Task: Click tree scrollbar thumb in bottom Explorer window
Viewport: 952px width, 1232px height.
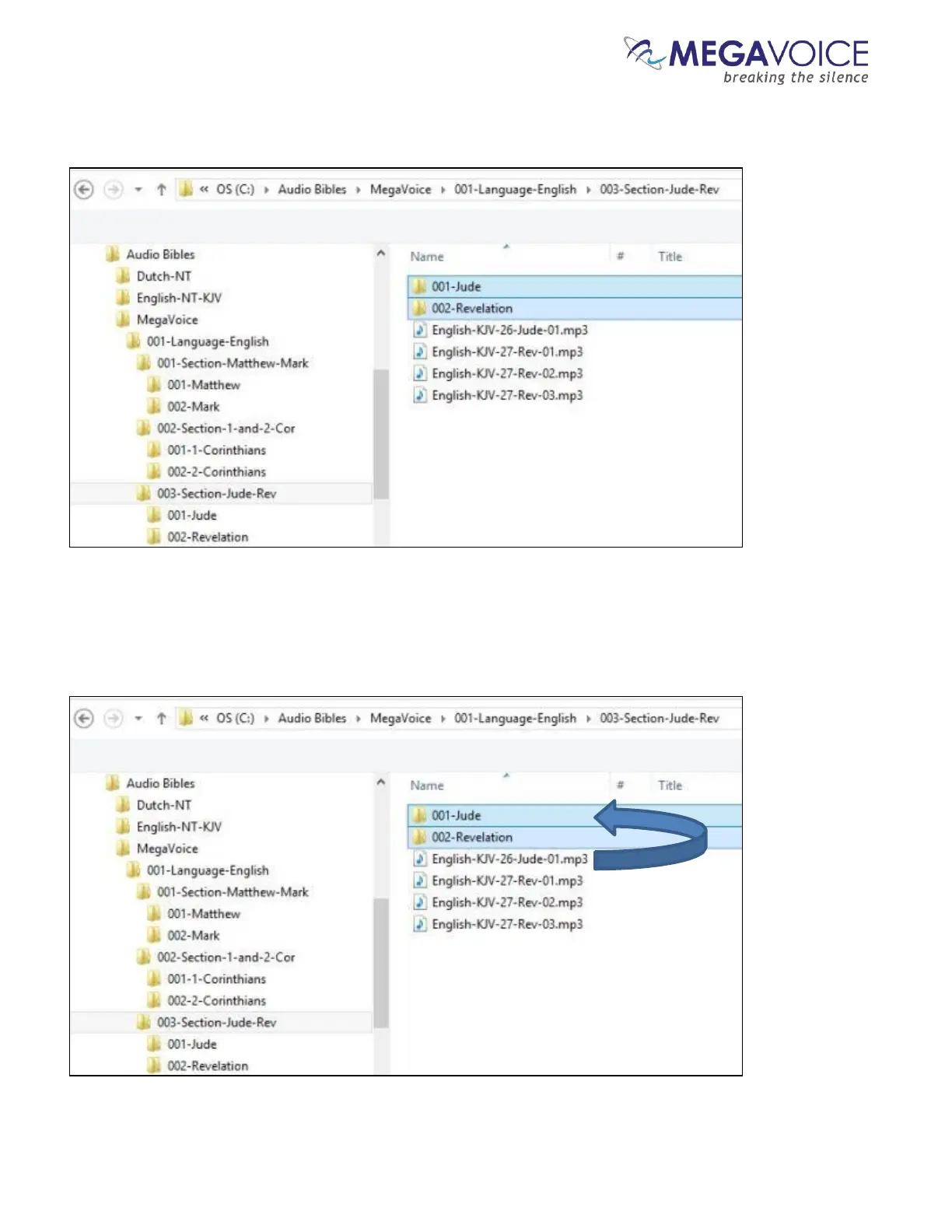Action: (x=381, y=963)
